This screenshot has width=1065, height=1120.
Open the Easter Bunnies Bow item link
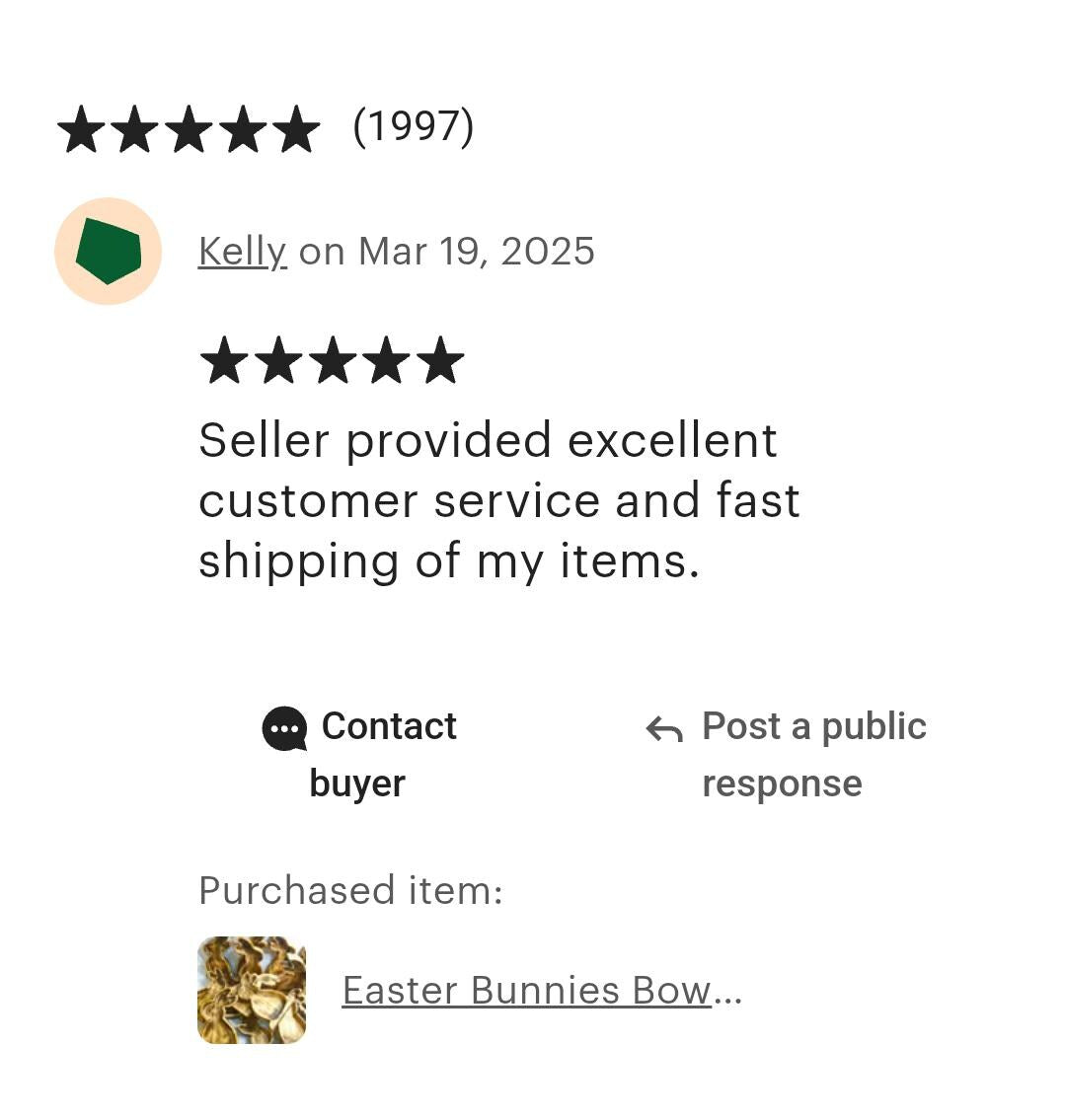(542, 990)
